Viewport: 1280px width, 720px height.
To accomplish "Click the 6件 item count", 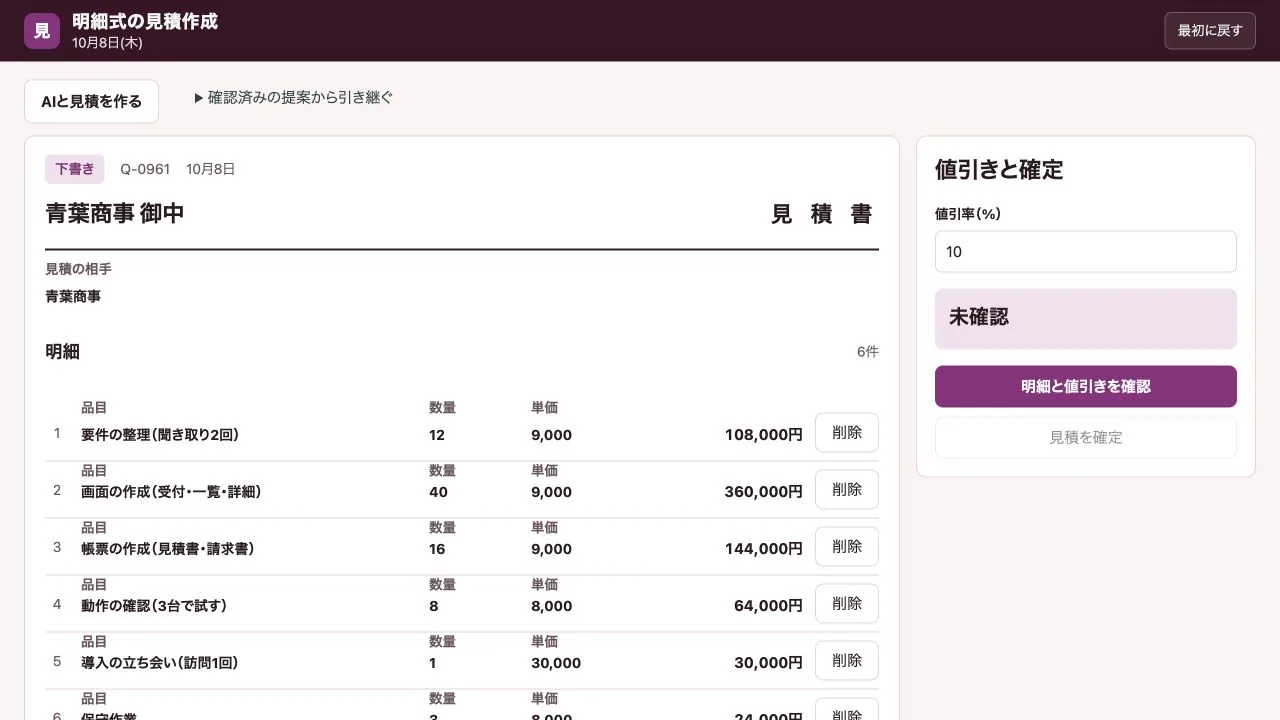I will [868, 352].
